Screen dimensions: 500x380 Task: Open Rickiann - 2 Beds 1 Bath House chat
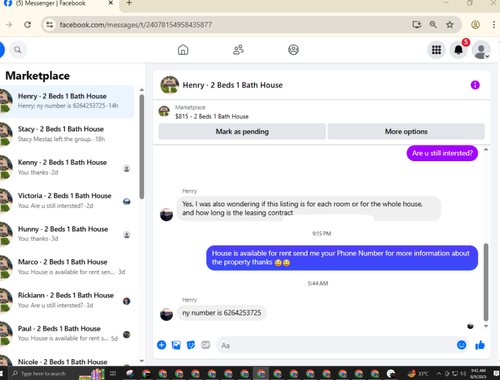(x=67, y=300)
